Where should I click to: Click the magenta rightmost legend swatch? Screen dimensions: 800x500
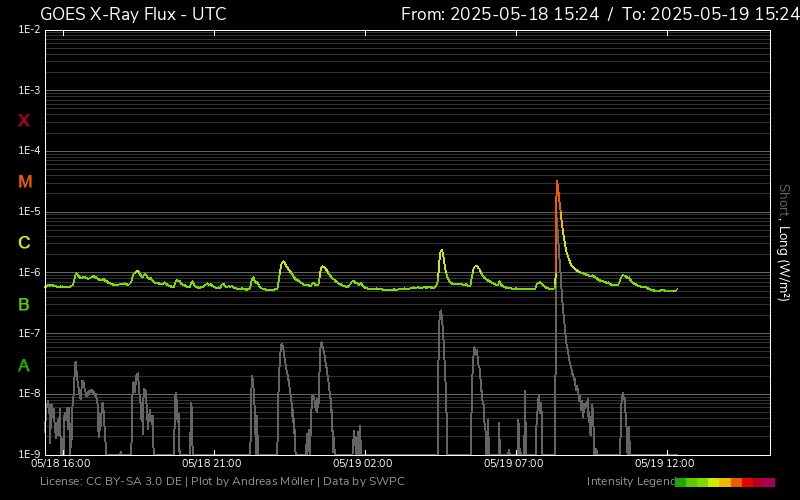(x=770, y=482)
